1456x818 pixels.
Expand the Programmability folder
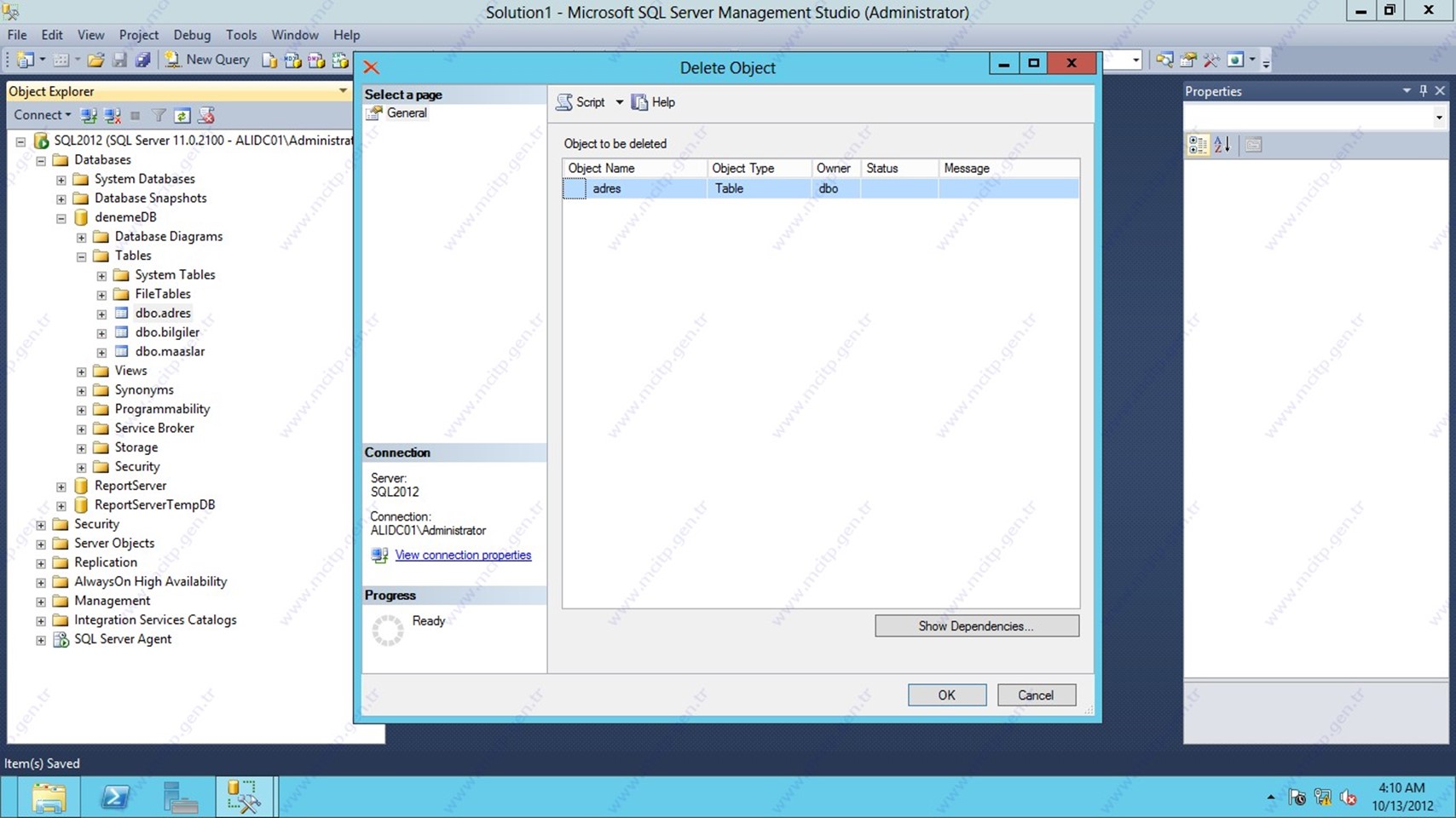coord(81,410)
